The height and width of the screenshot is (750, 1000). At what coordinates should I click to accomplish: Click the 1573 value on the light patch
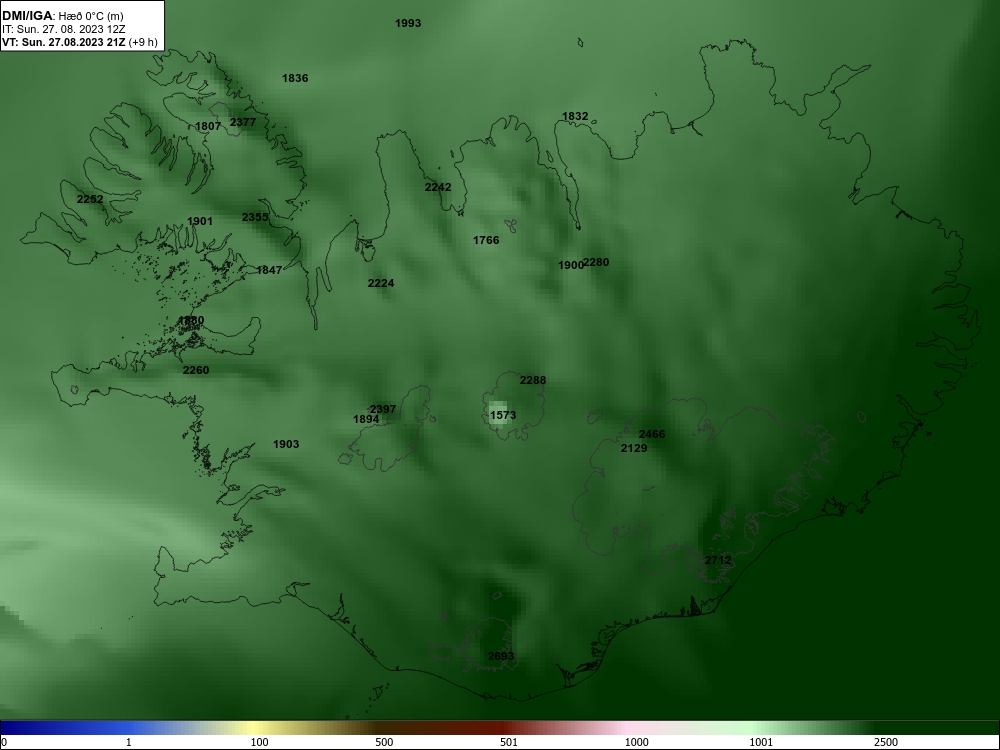point(503,415)
